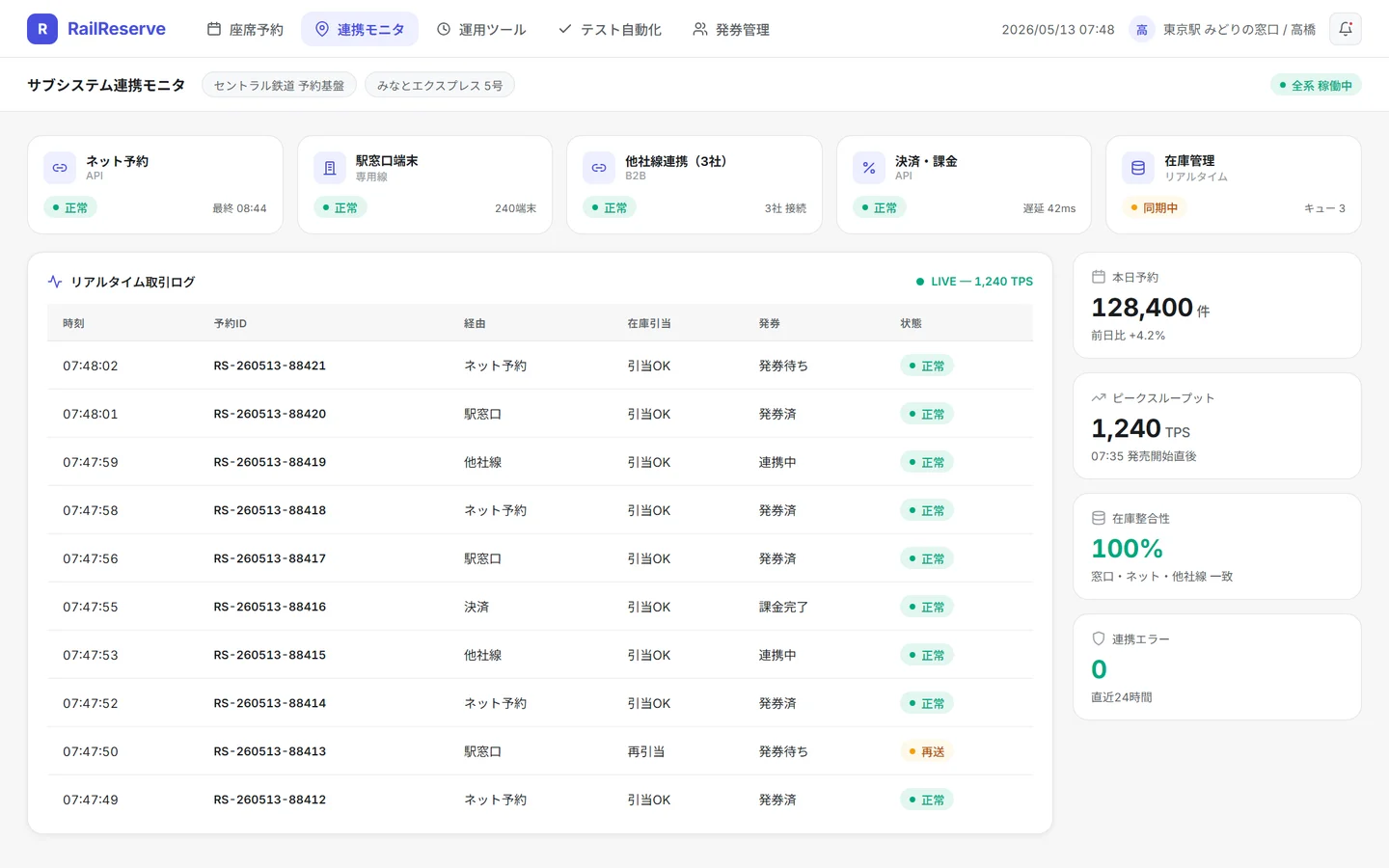Click the 最終 08:44 text
The image size is (1389, 868).
(239, 208)
